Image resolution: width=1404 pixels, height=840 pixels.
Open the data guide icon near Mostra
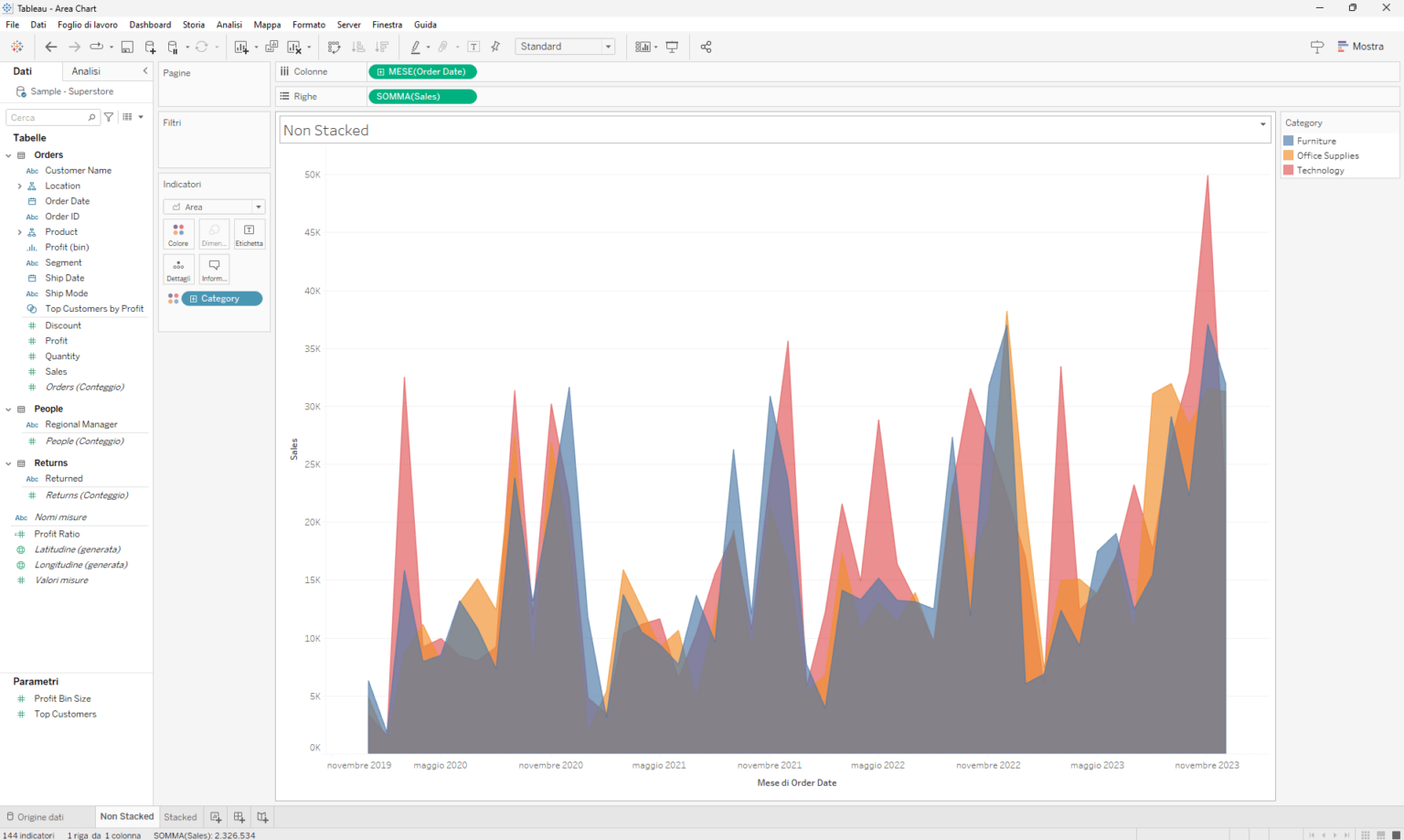tap(1317, 47)
